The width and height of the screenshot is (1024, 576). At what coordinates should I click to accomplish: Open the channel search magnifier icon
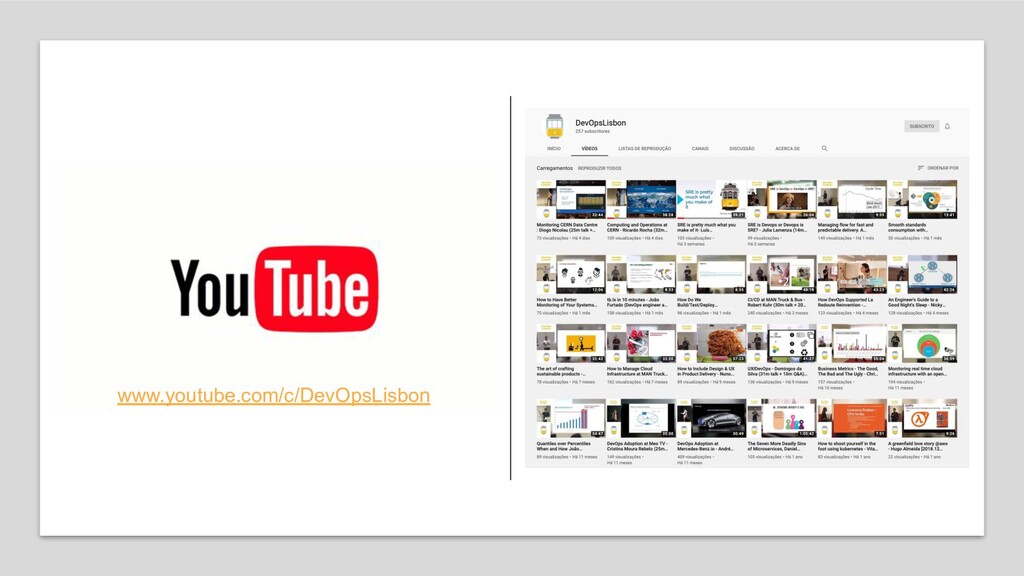click(824, 148)
